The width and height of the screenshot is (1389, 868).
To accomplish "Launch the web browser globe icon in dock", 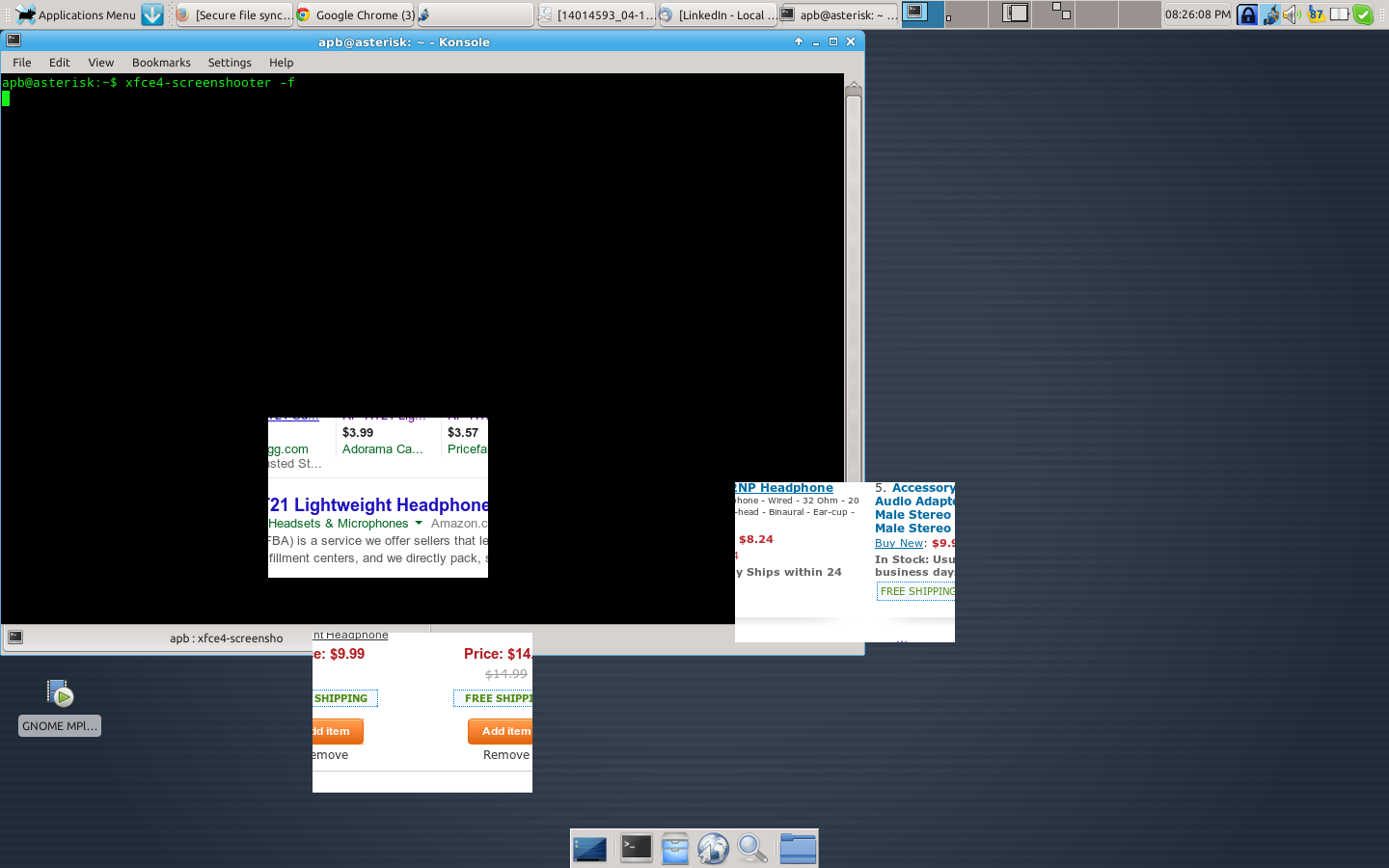I will point(714,849).
